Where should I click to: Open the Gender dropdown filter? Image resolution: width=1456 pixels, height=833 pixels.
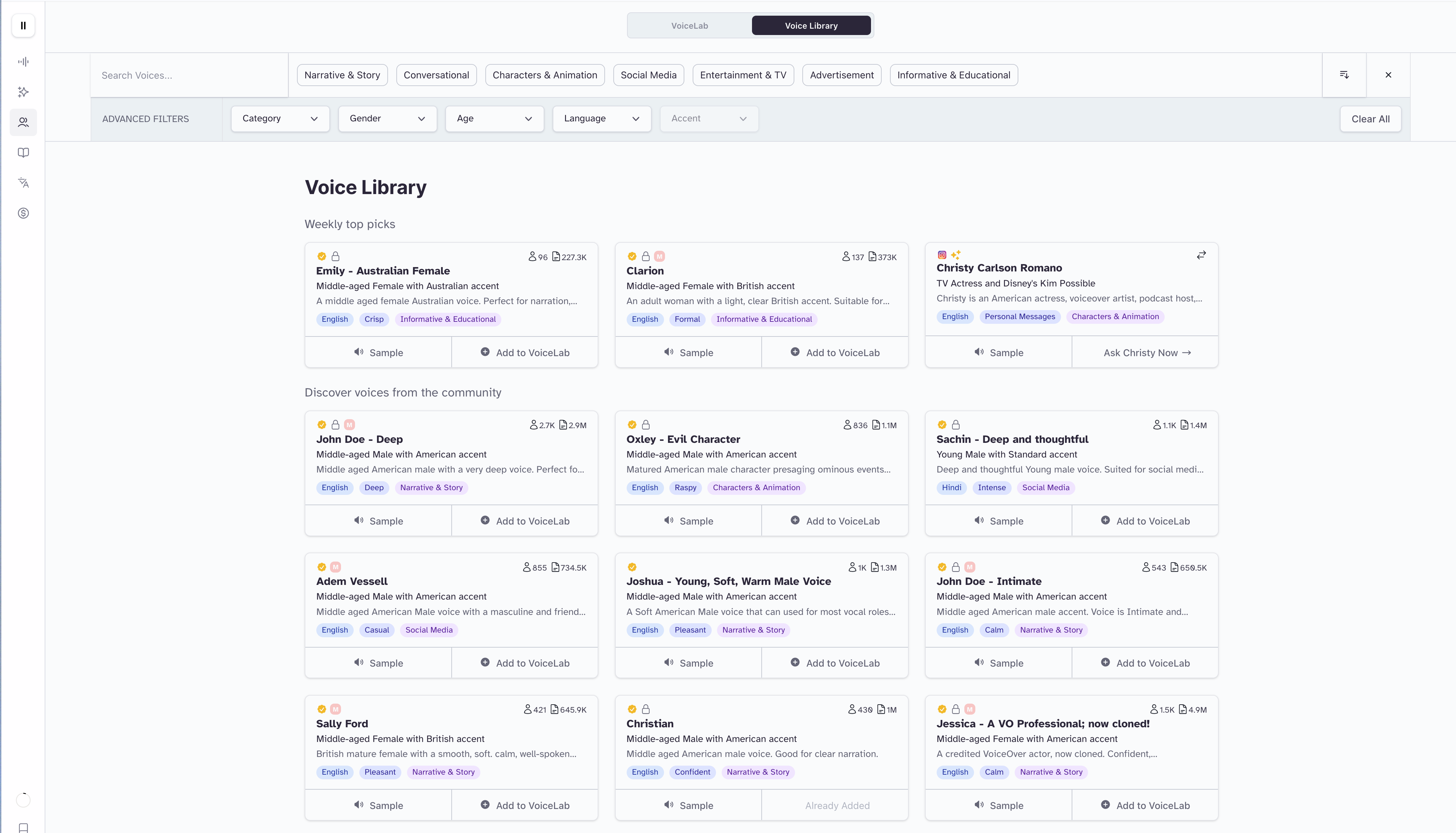[x=387, y=118]
